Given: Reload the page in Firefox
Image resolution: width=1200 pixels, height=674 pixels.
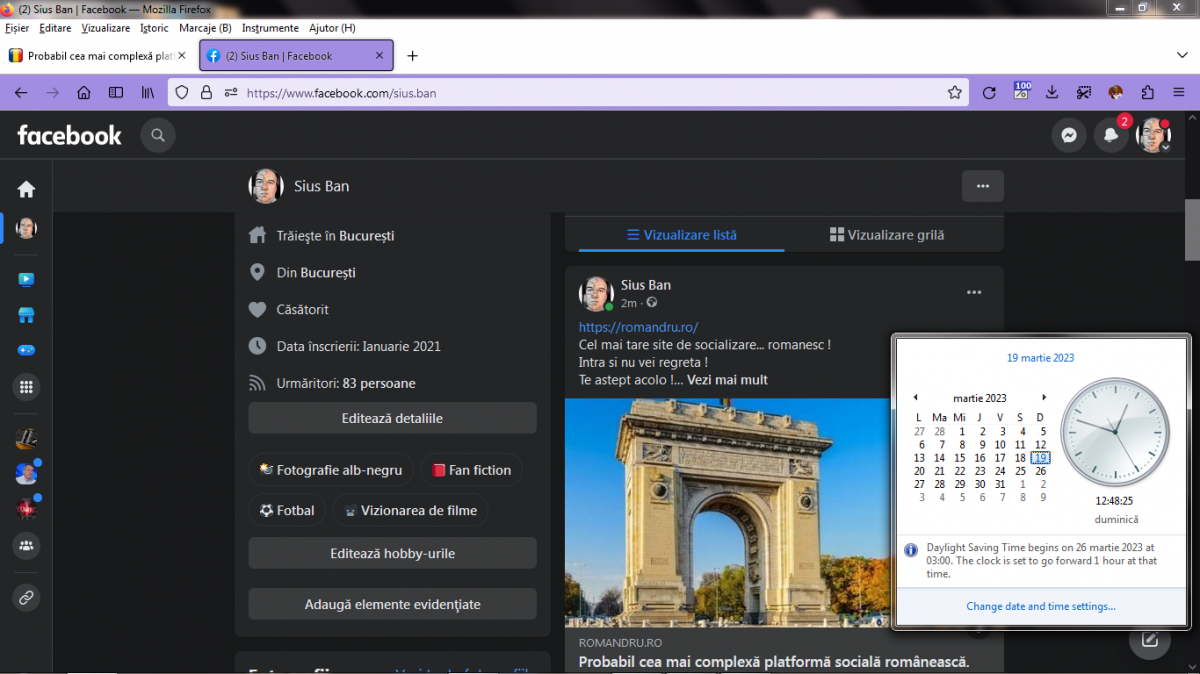Looking at the screenshot, I should (x=989, y=93).
